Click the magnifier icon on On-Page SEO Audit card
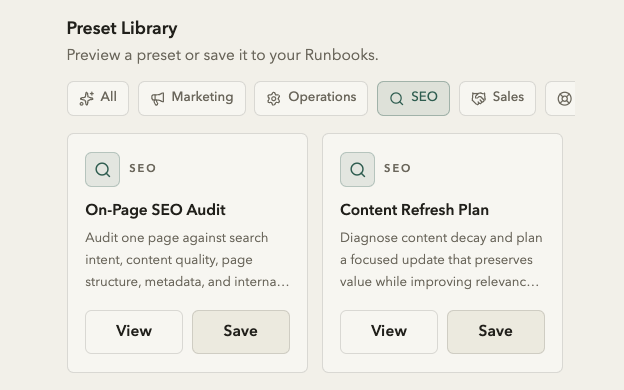The height and width of the screenshot is (390, 624). (x=102, y=170)
